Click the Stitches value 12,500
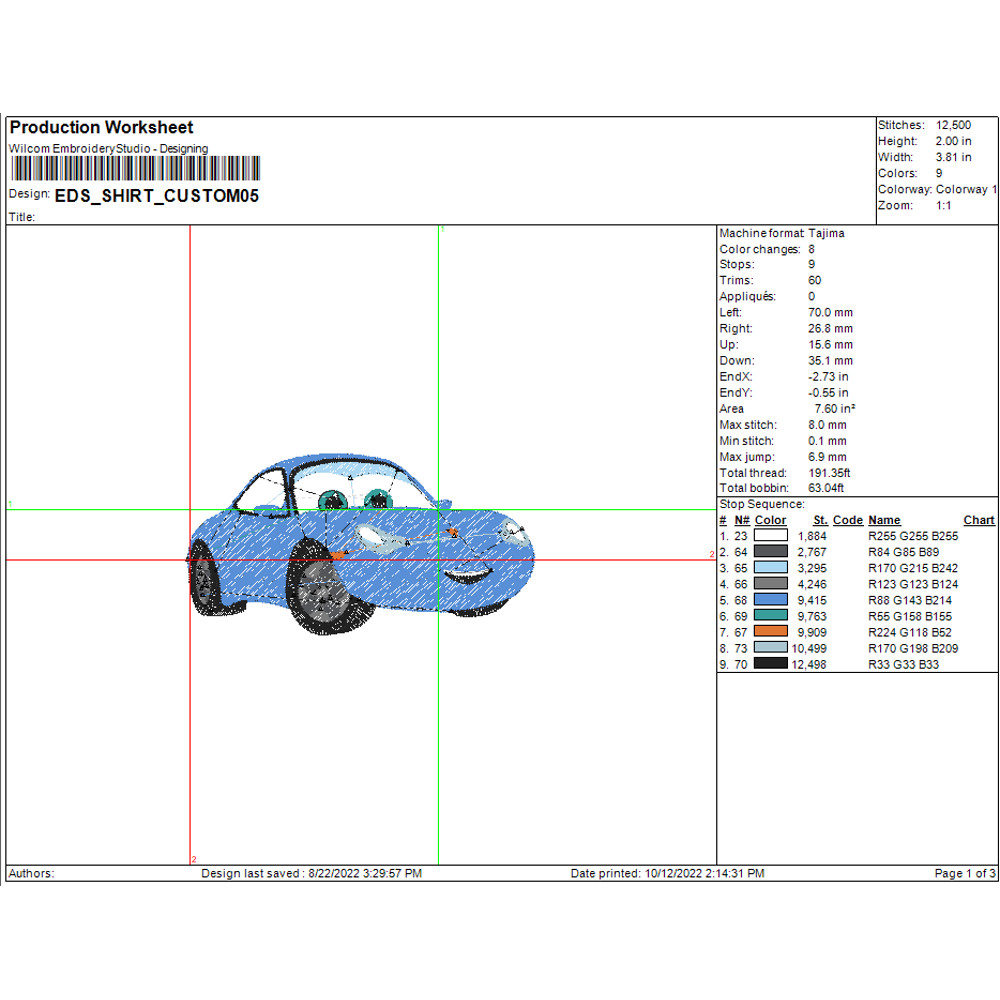The width and height of the screenshot is (1000, 1000). coord(953,125)
